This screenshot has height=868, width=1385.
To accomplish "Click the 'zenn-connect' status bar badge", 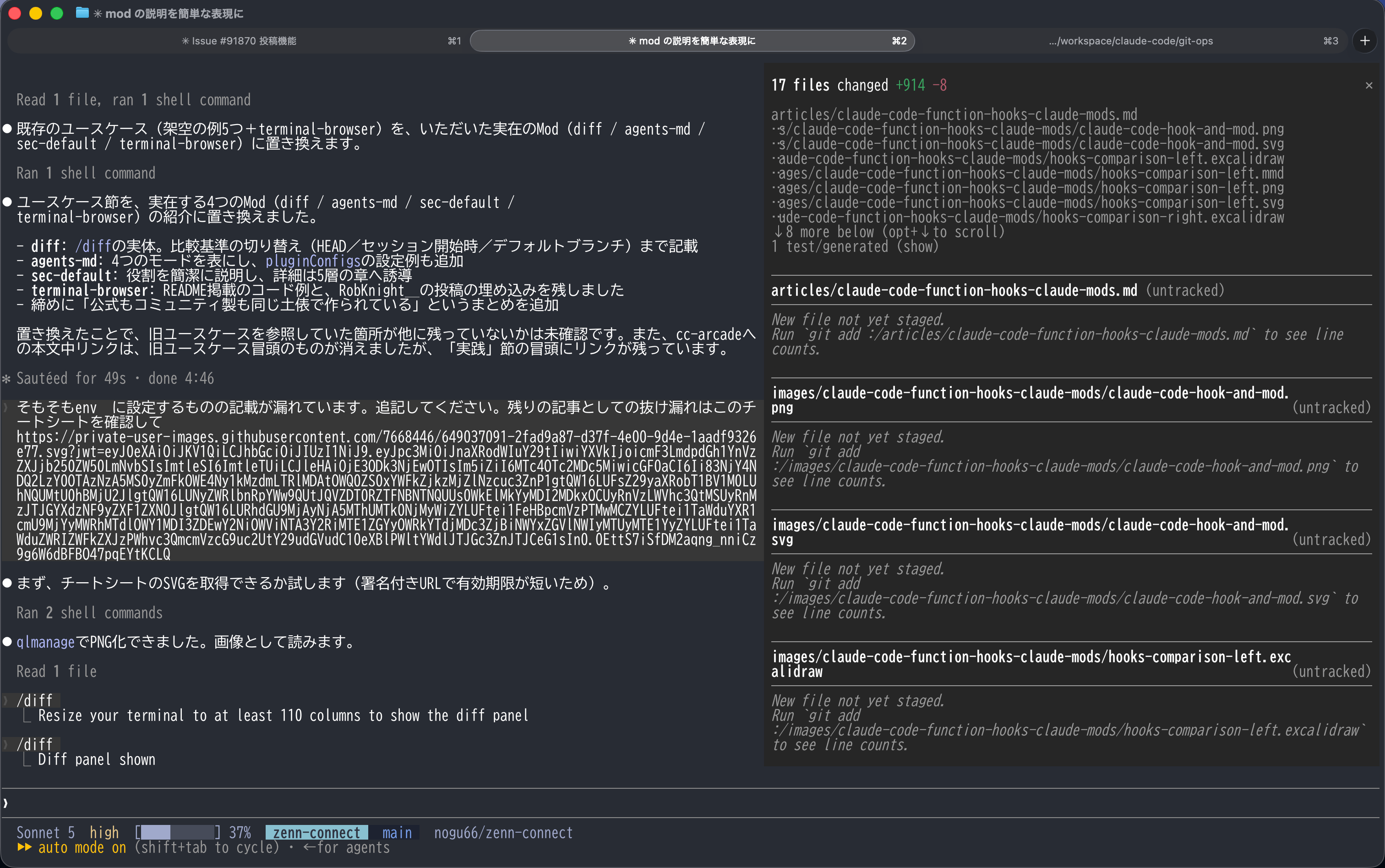I will (x=316, y=832).
